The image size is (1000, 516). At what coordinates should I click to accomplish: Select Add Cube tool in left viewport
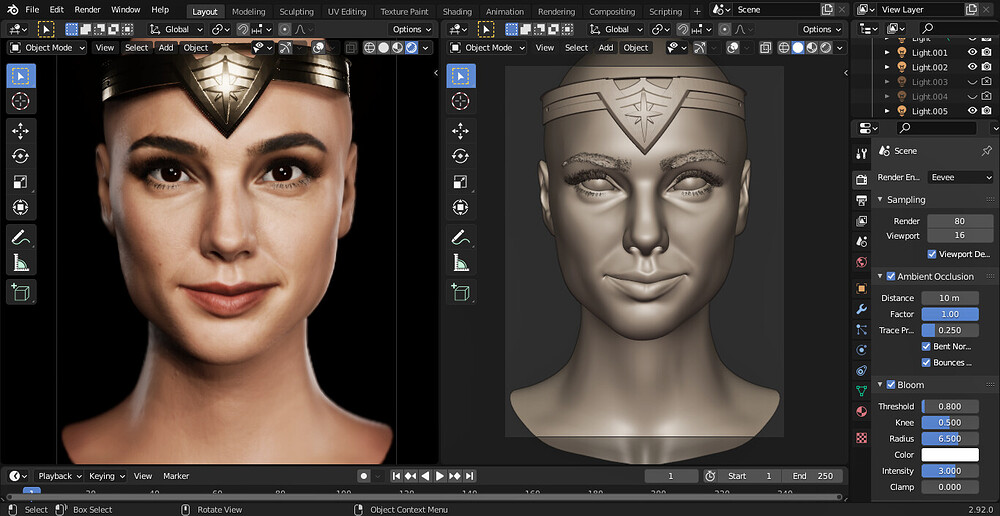click(21, 291)
